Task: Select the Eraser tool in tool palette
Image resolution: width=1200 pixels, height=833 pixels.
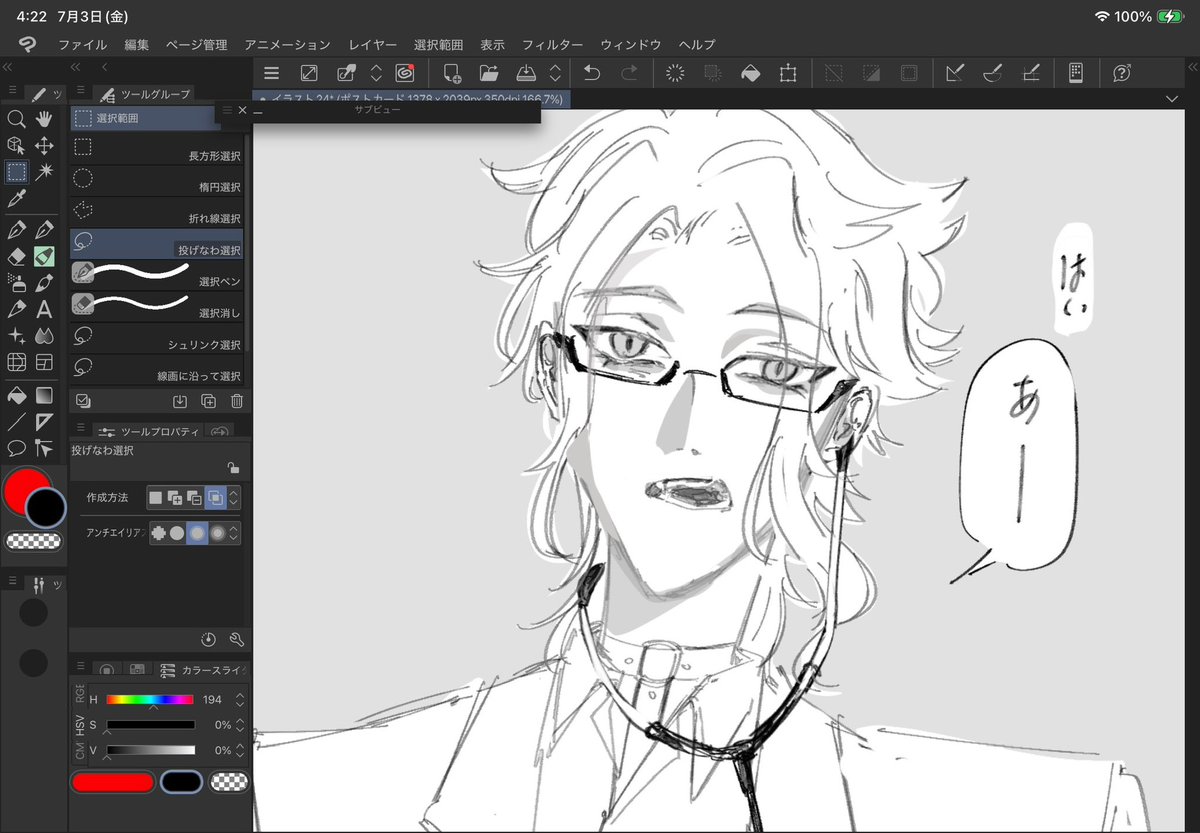Action: [16, 257]
